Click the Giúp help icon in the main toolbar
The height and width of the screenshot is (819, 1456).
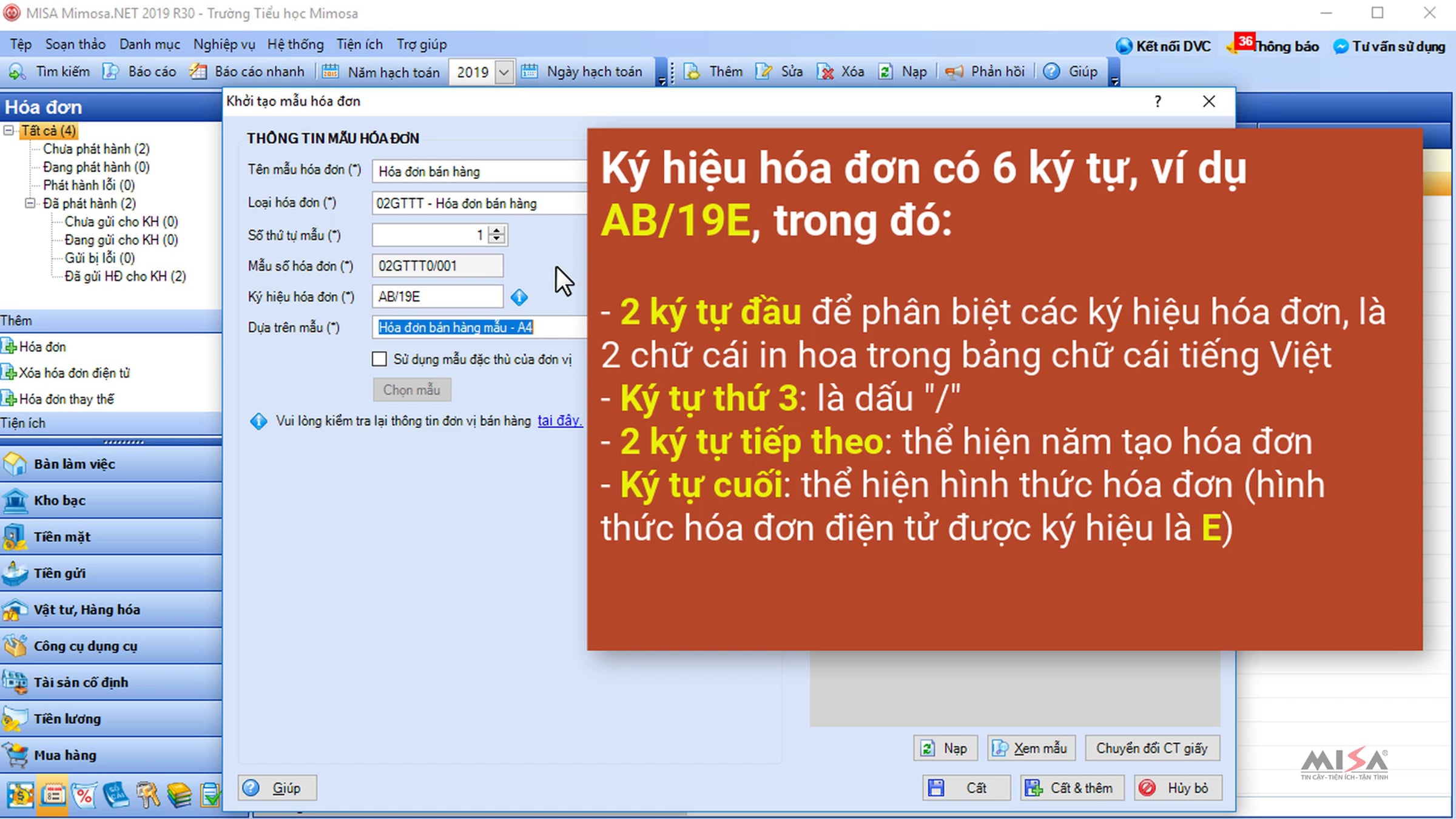tap(1051, 72)
